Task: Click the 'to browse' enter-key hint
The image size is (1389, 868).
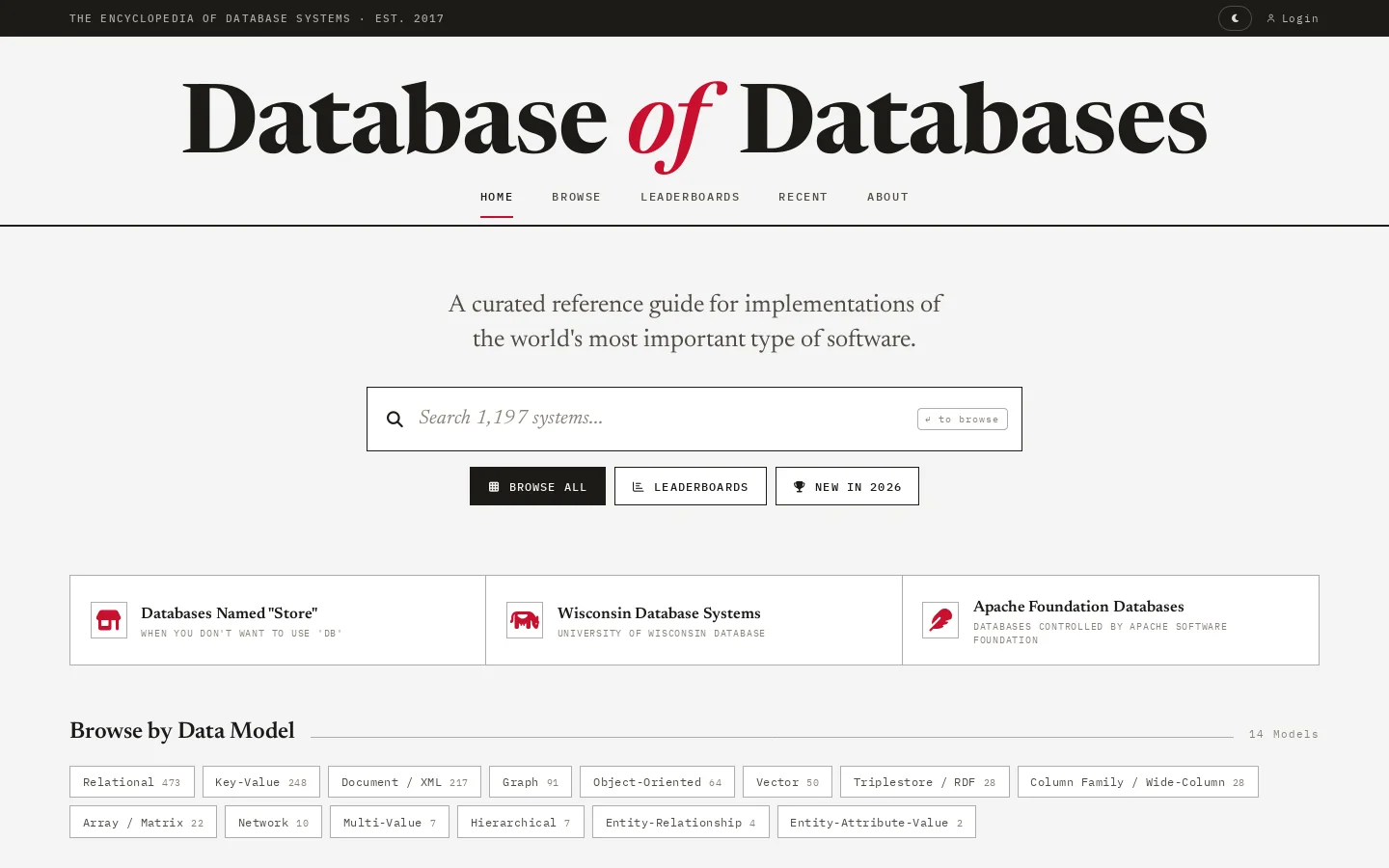Action: click(x=963, y=419)
